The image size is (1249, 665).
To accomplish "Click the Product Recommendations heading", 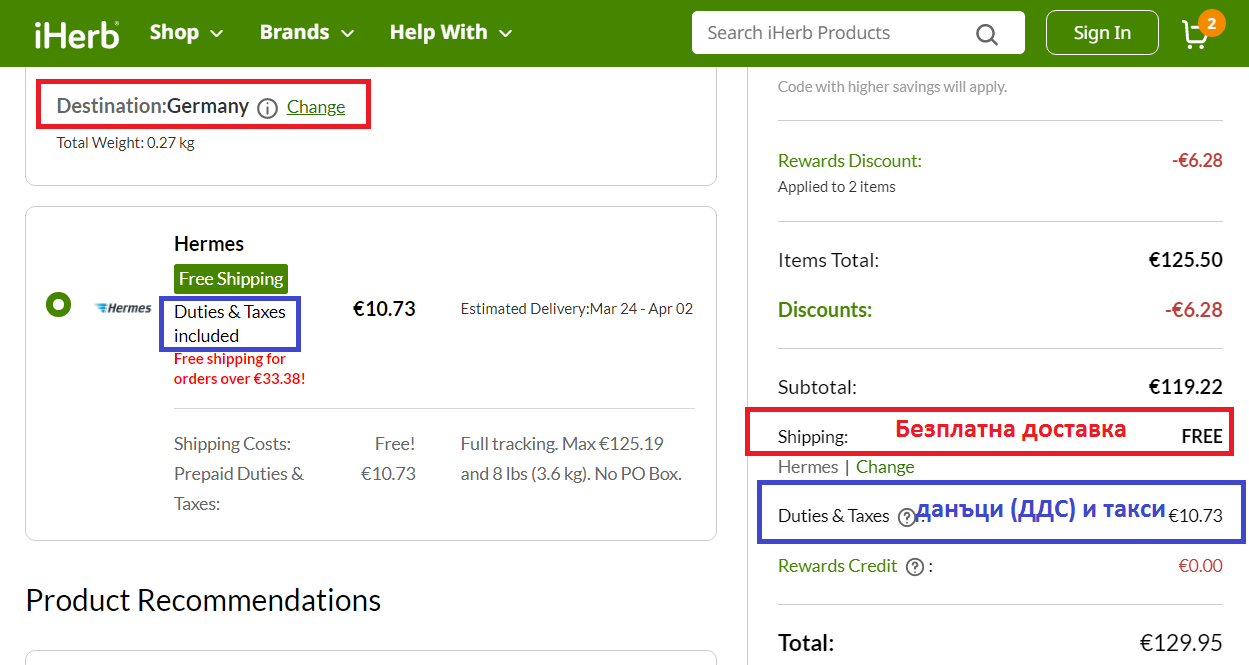I will tap(203, 600).
